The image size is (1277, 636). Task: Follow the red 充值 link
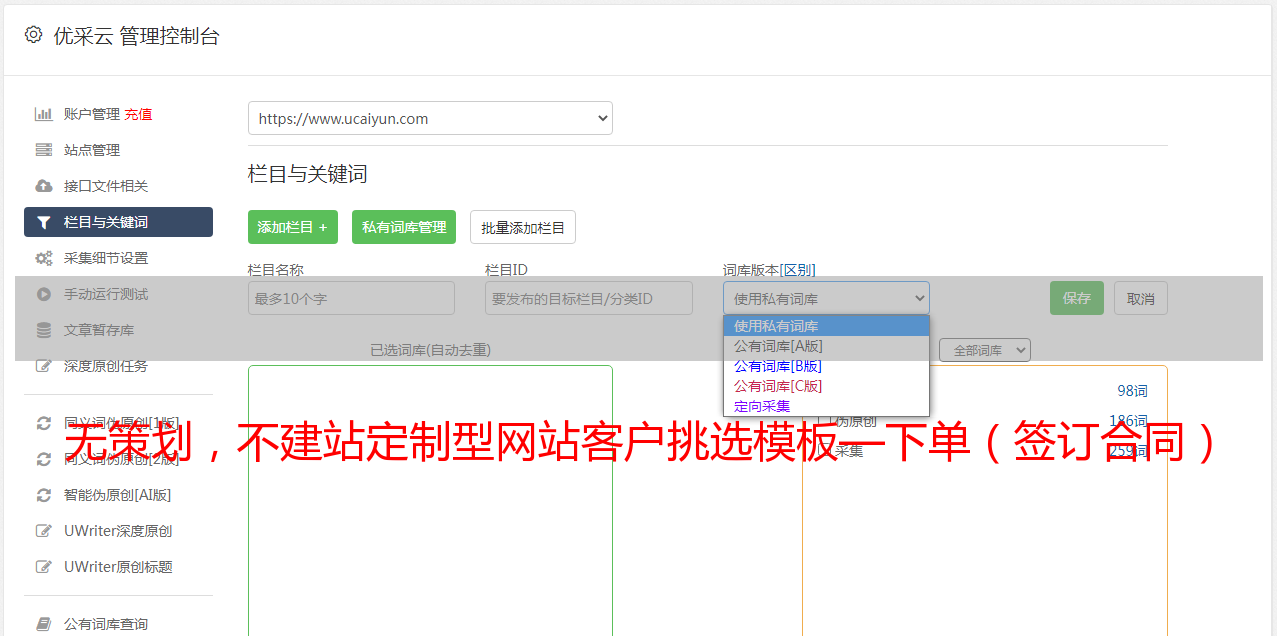(138, 114)
